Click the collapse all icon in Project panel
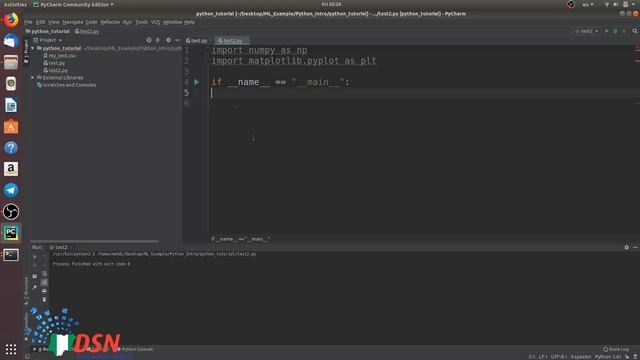The height and width of the screenshot is (360, 640). point(158,40)
